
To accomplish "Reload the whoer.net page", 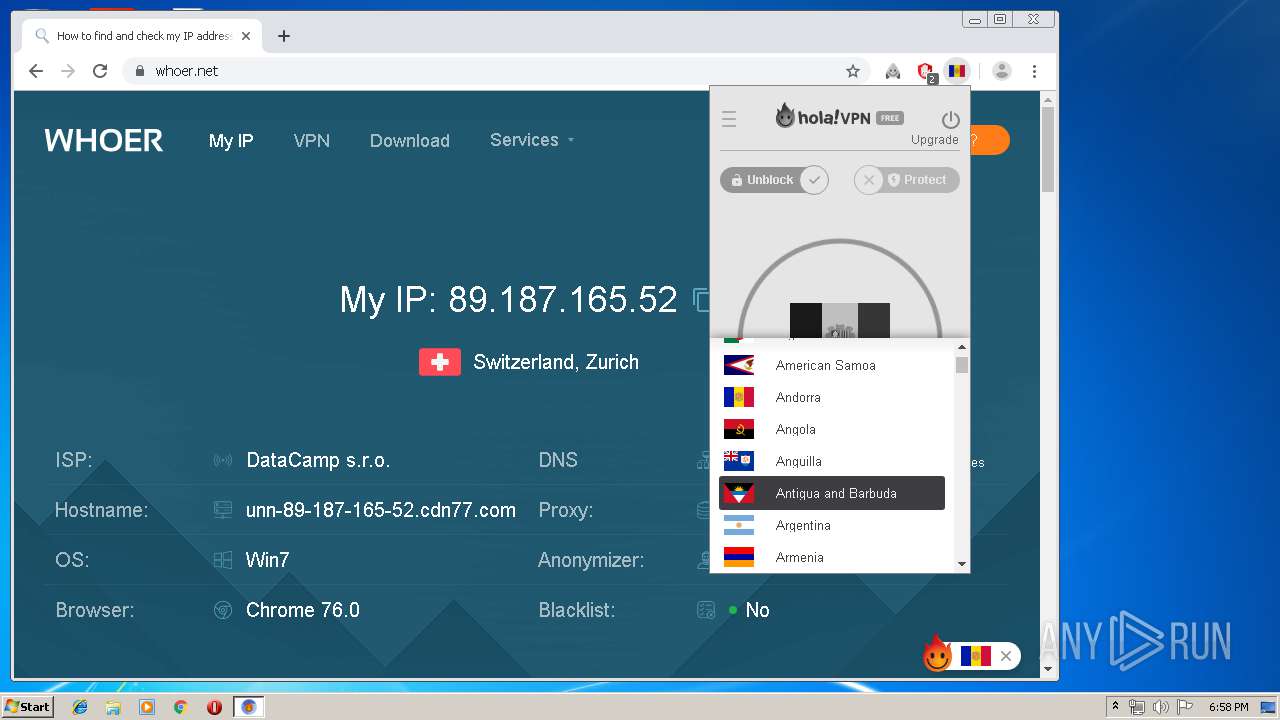I will 100,71.
